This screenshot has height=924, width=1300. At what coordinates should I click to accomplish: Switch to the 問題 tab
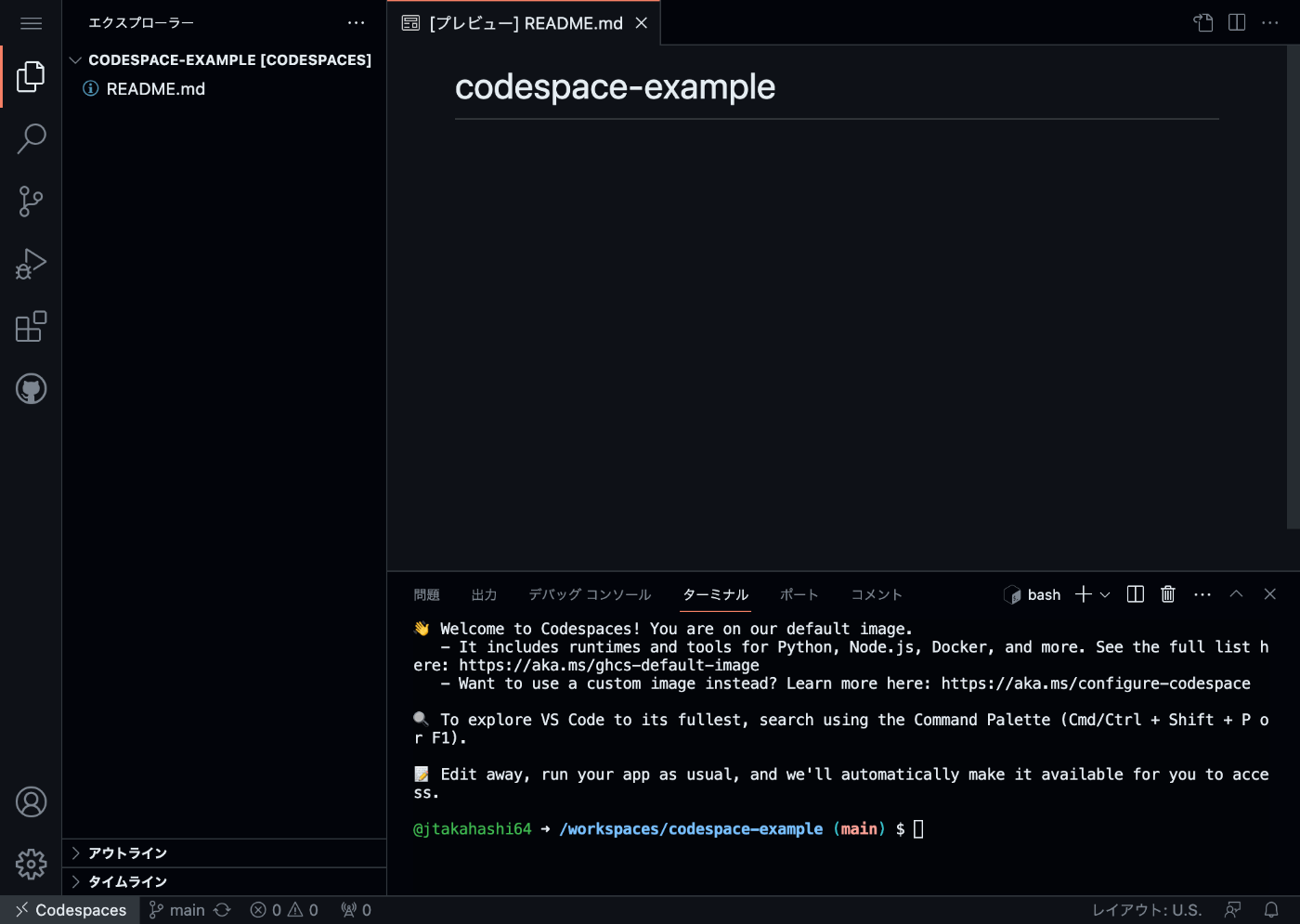coord(427,595)
